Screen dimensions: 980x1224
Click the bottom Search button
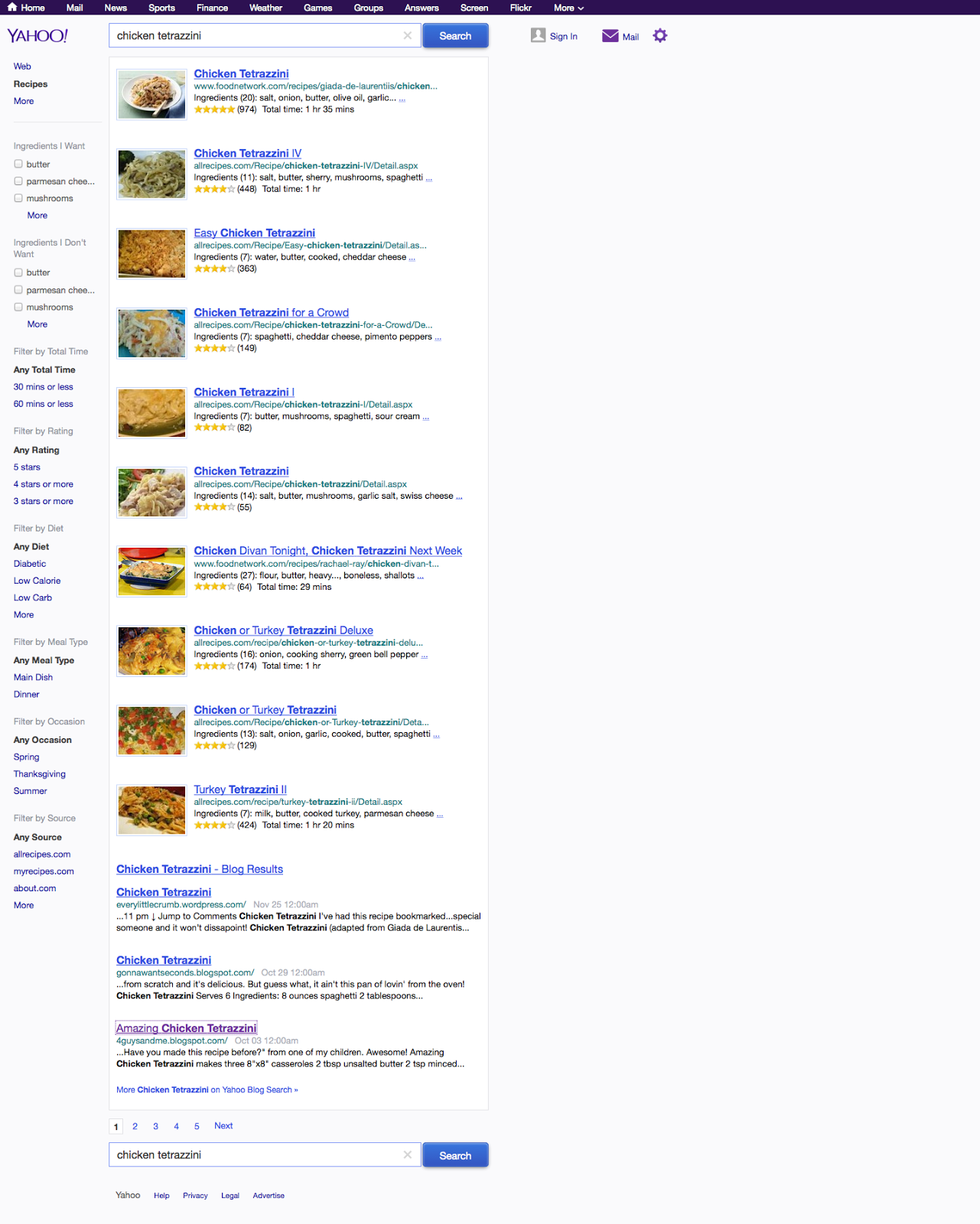455,1156
